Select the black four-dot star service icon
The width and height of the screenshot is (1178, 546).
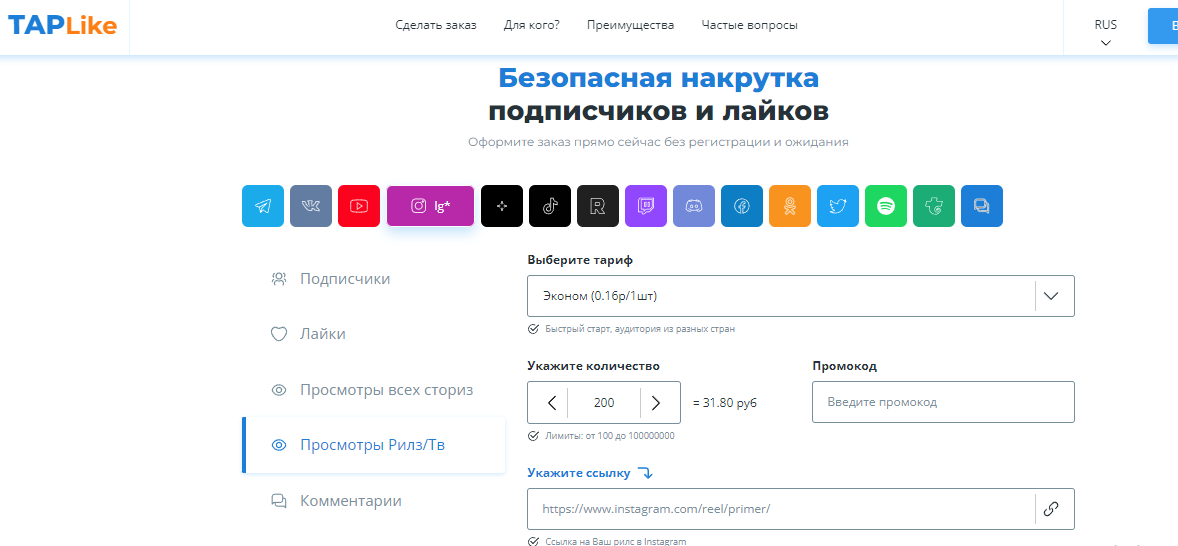coord(502,206)
